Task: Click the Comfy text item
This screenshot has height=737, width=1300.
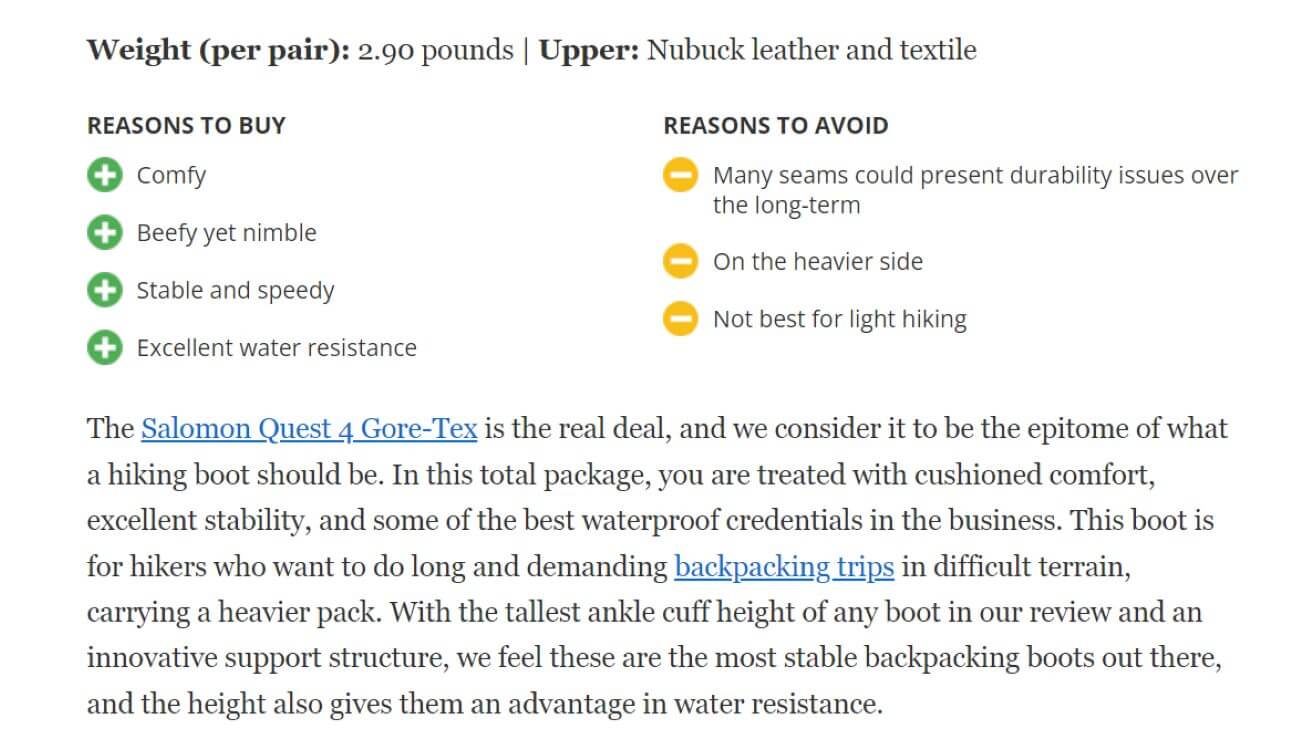Action: (171, 176)
